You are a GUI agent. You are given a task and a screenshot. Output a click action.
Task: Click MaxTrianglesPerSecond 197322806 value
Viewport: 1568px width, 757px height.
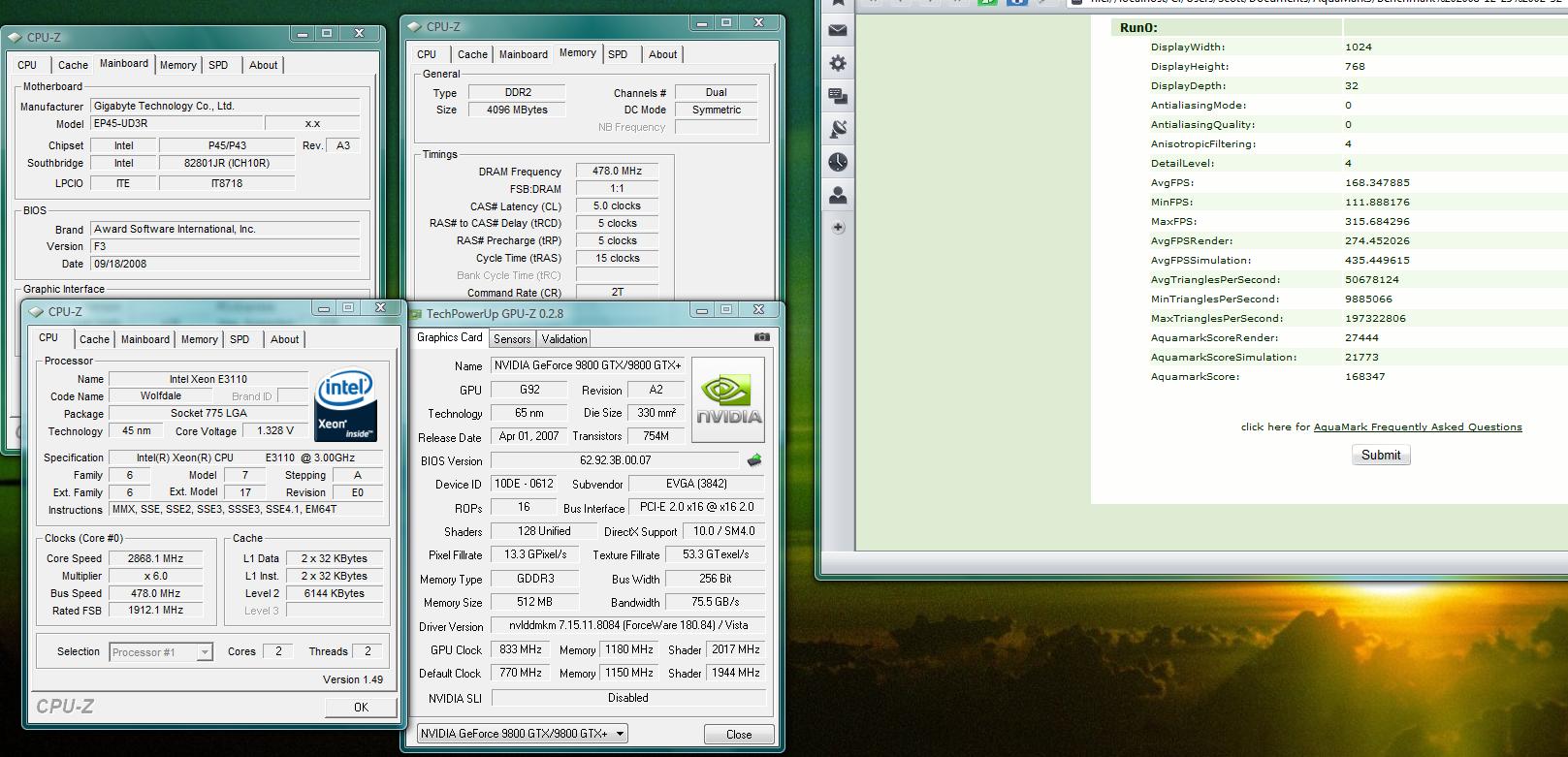click(1375, 318)
